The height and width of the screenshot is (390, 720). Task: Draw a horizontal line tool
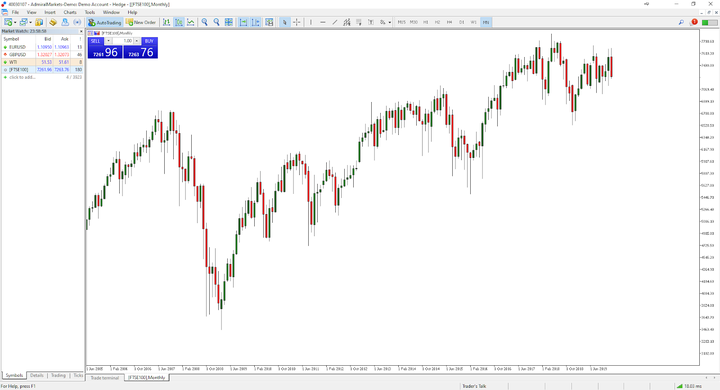pyautogui.click(x=323, y=22)
